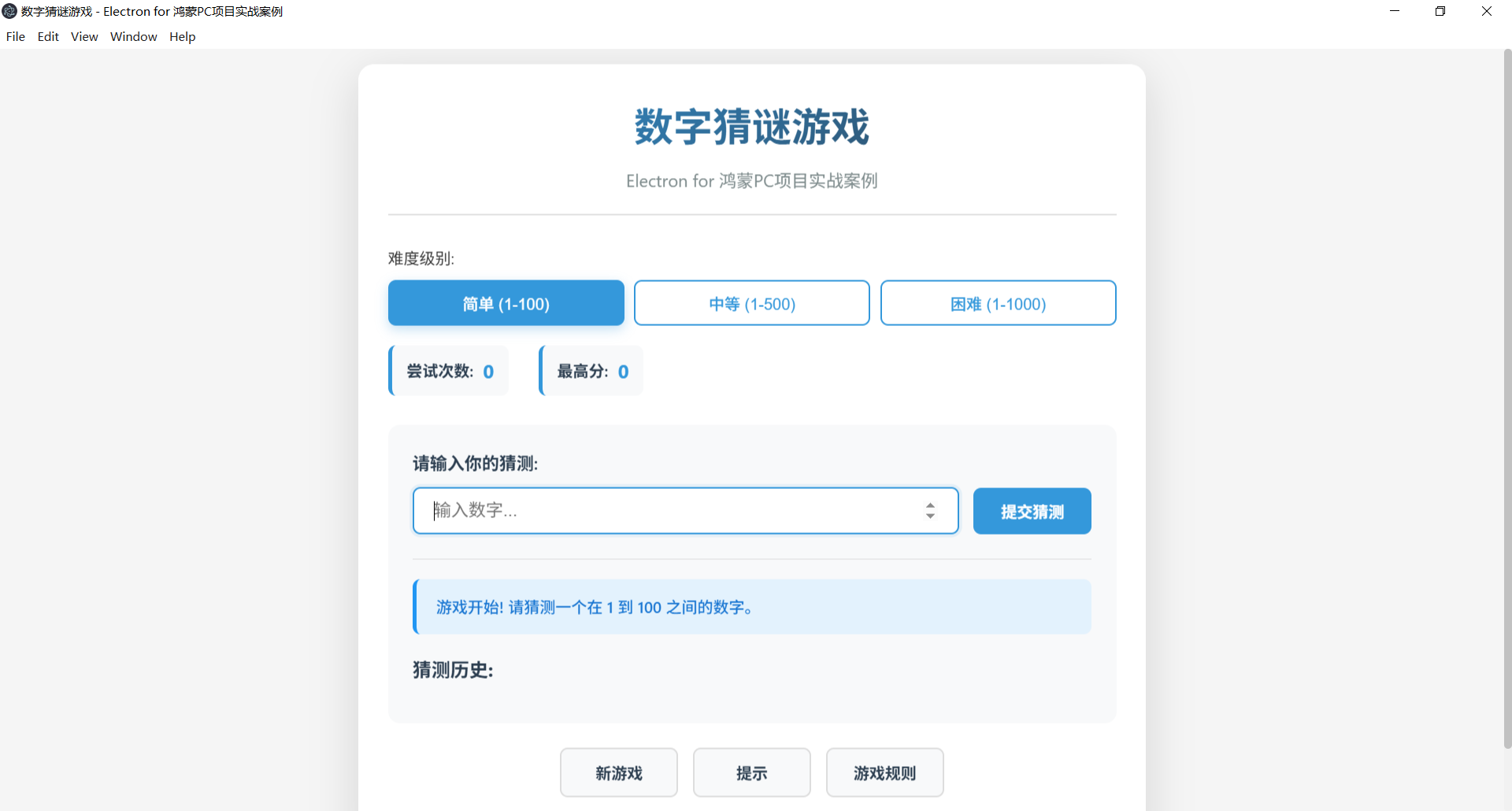Click the 猜测历史 history area

coord(751,693)
